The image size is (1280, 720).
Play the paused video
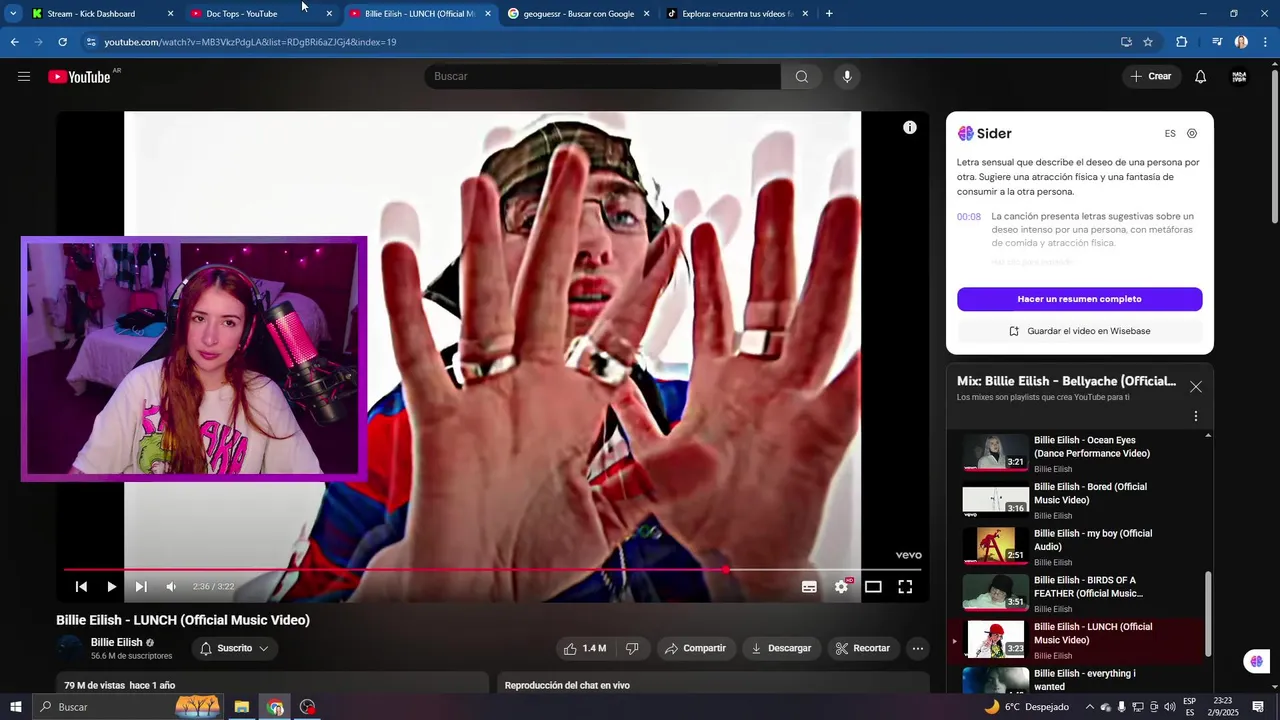pos(111,587)
